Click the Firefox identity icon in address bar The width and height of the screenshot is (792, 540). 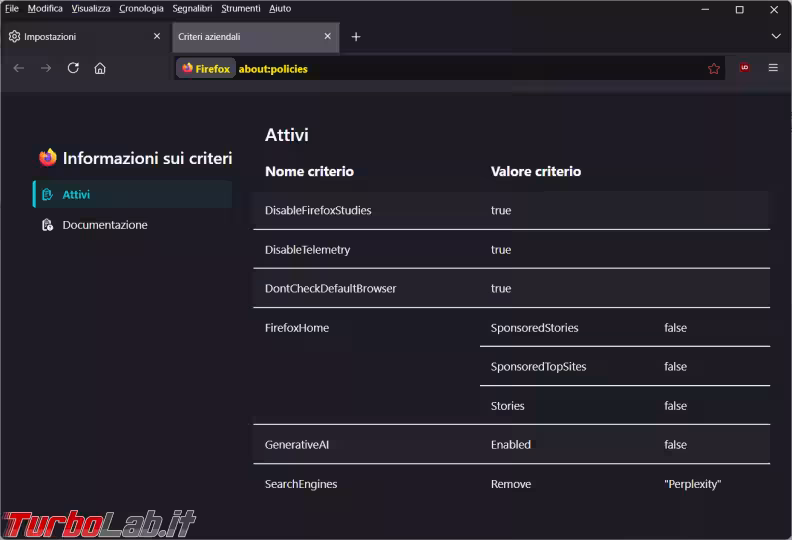pos(206,69)
